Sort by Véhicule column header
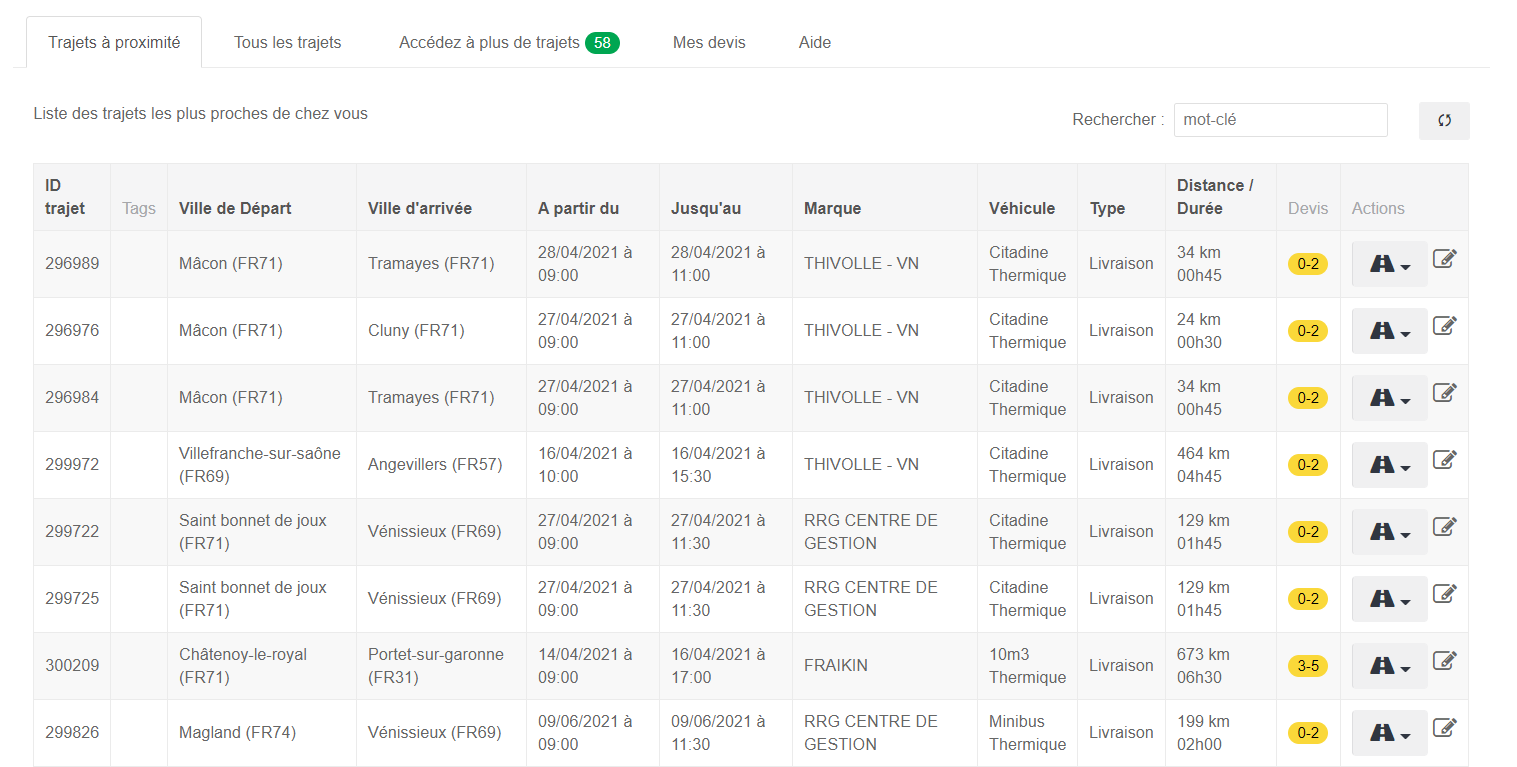 pos(1027,197)
